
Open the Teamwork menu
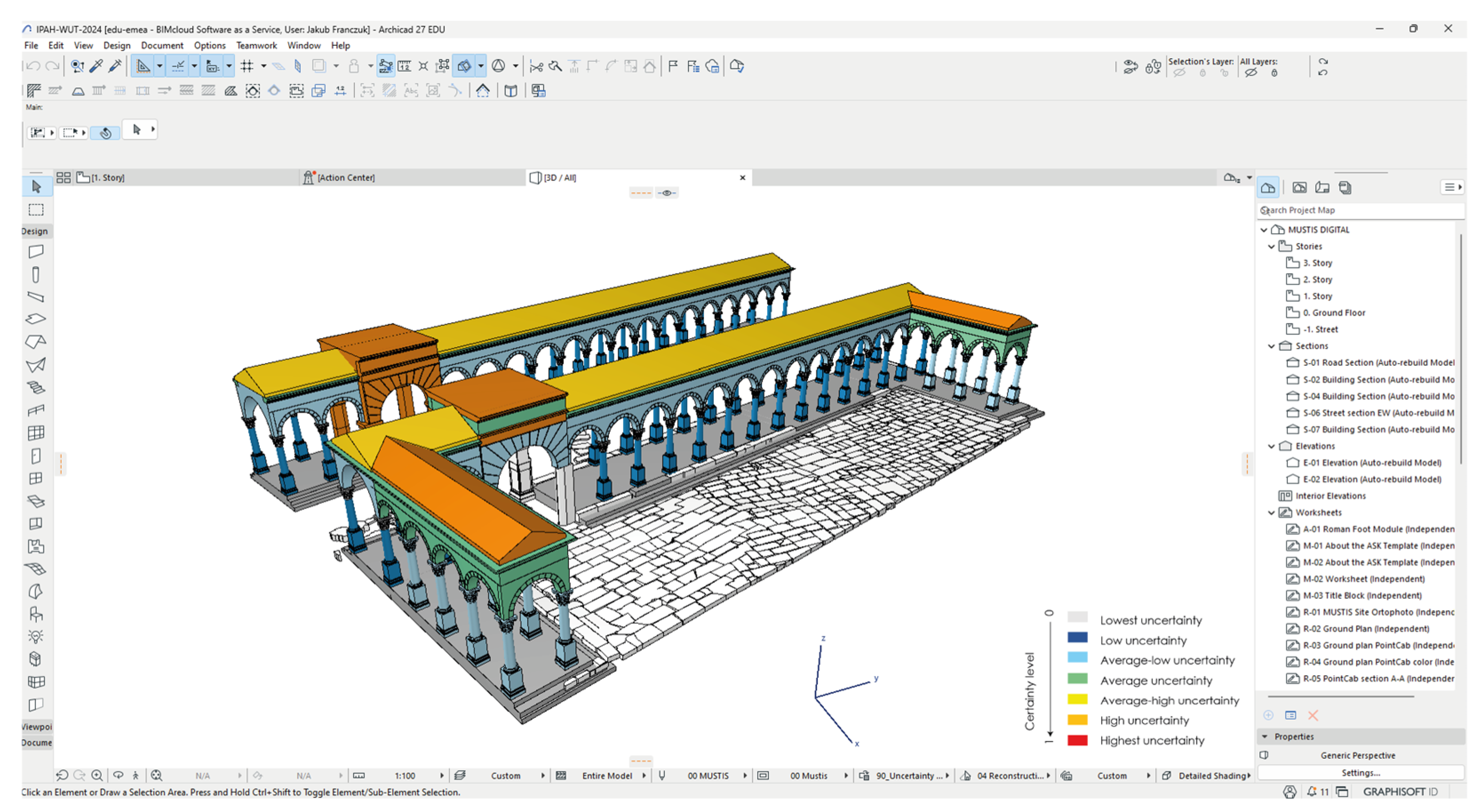tap(256, 45)
